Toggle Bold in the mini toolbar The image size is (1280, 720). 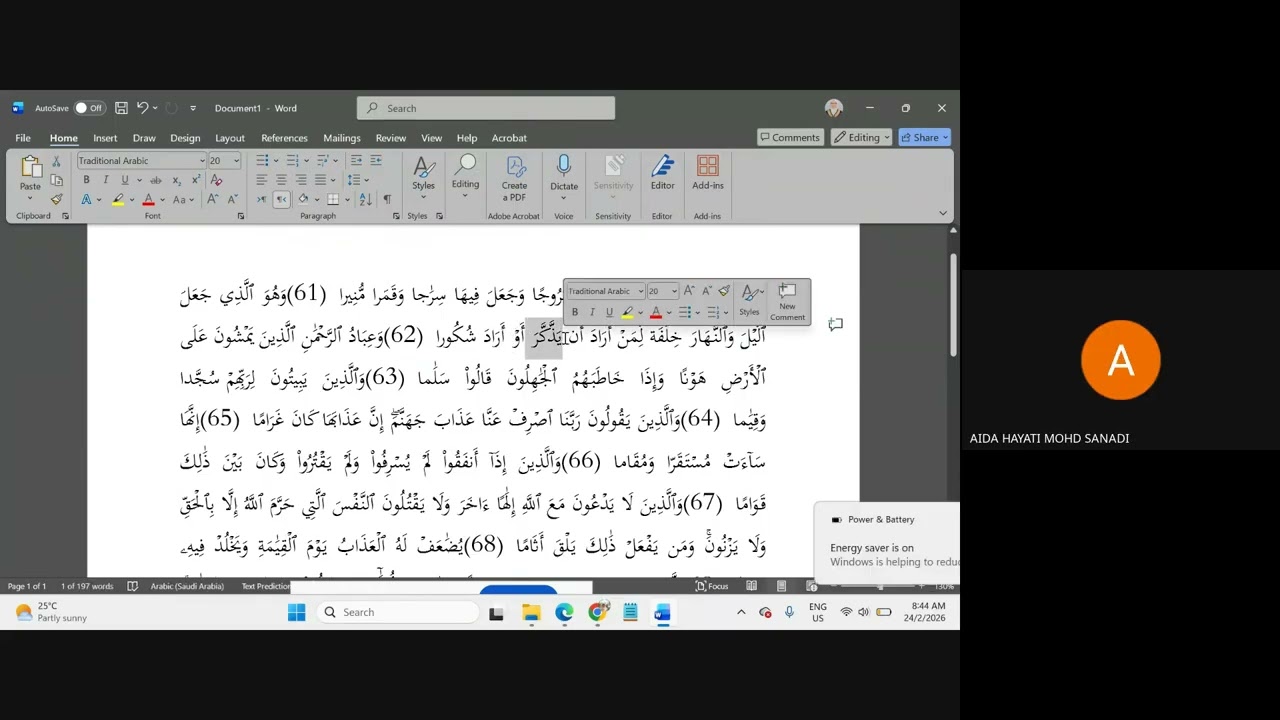574,313
